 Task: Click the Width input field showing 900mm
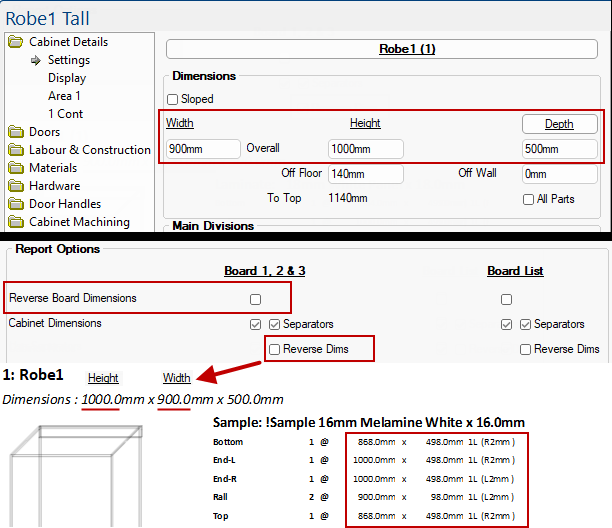click(x=203, y=149)
